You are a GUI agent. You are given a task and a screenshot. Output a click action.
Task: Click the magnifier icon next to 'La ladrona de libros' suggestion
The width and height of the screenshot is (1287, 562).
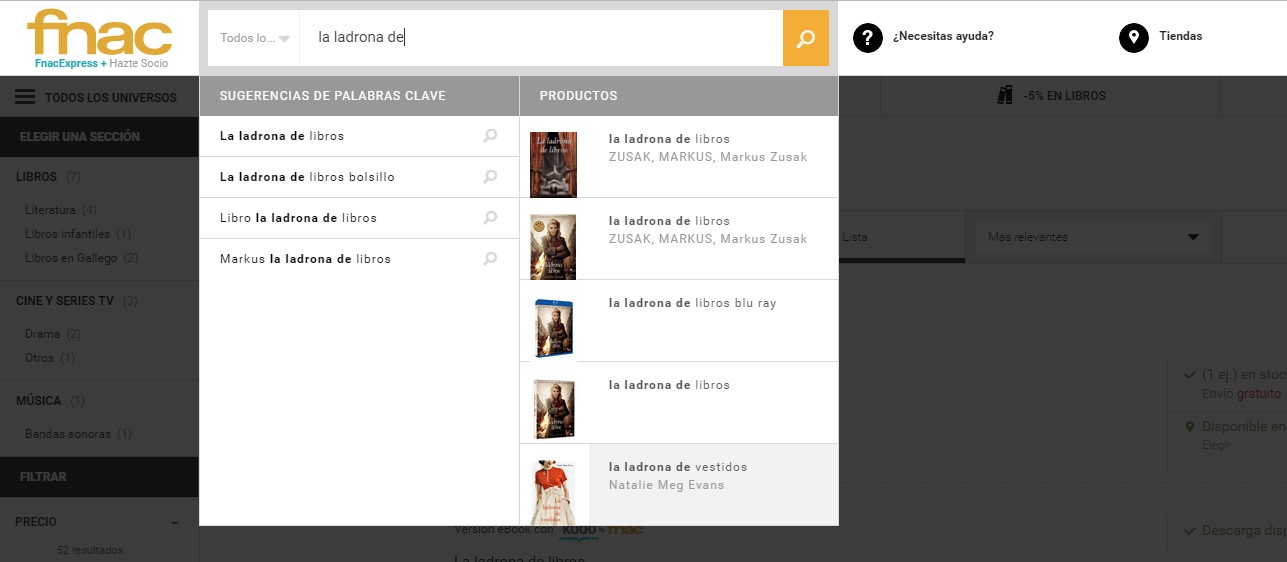pos(490,136)
